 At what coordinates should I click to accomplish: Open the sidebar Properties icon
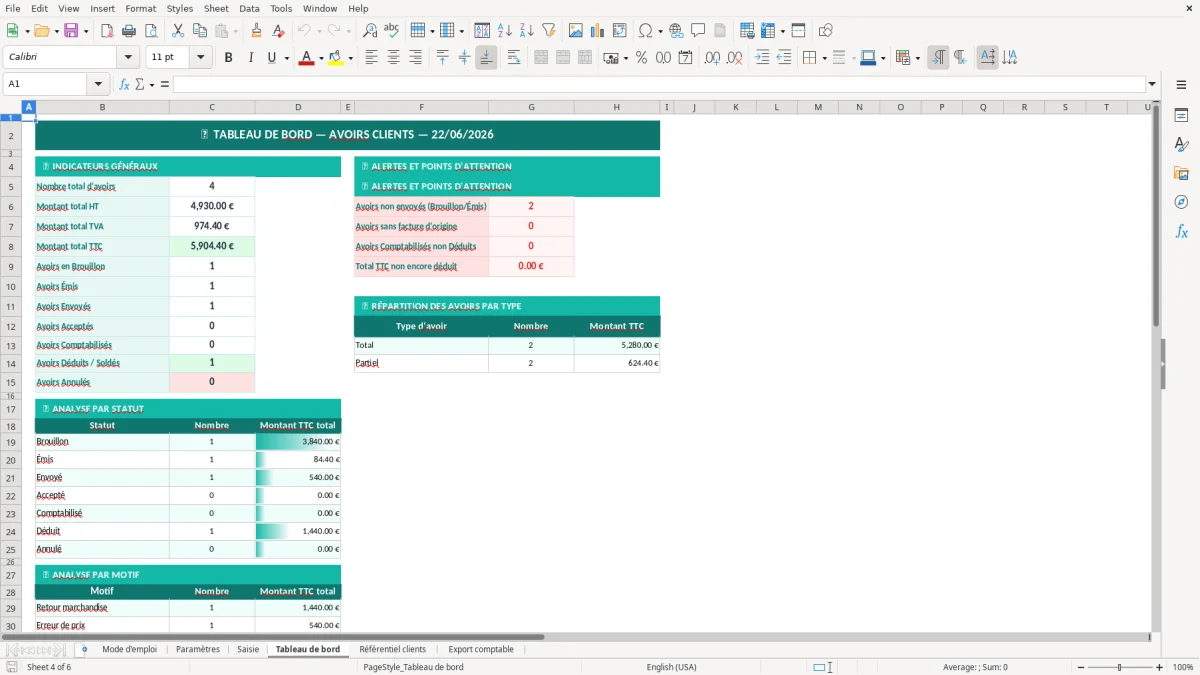pyautogui.click(x=1181, y=115)
